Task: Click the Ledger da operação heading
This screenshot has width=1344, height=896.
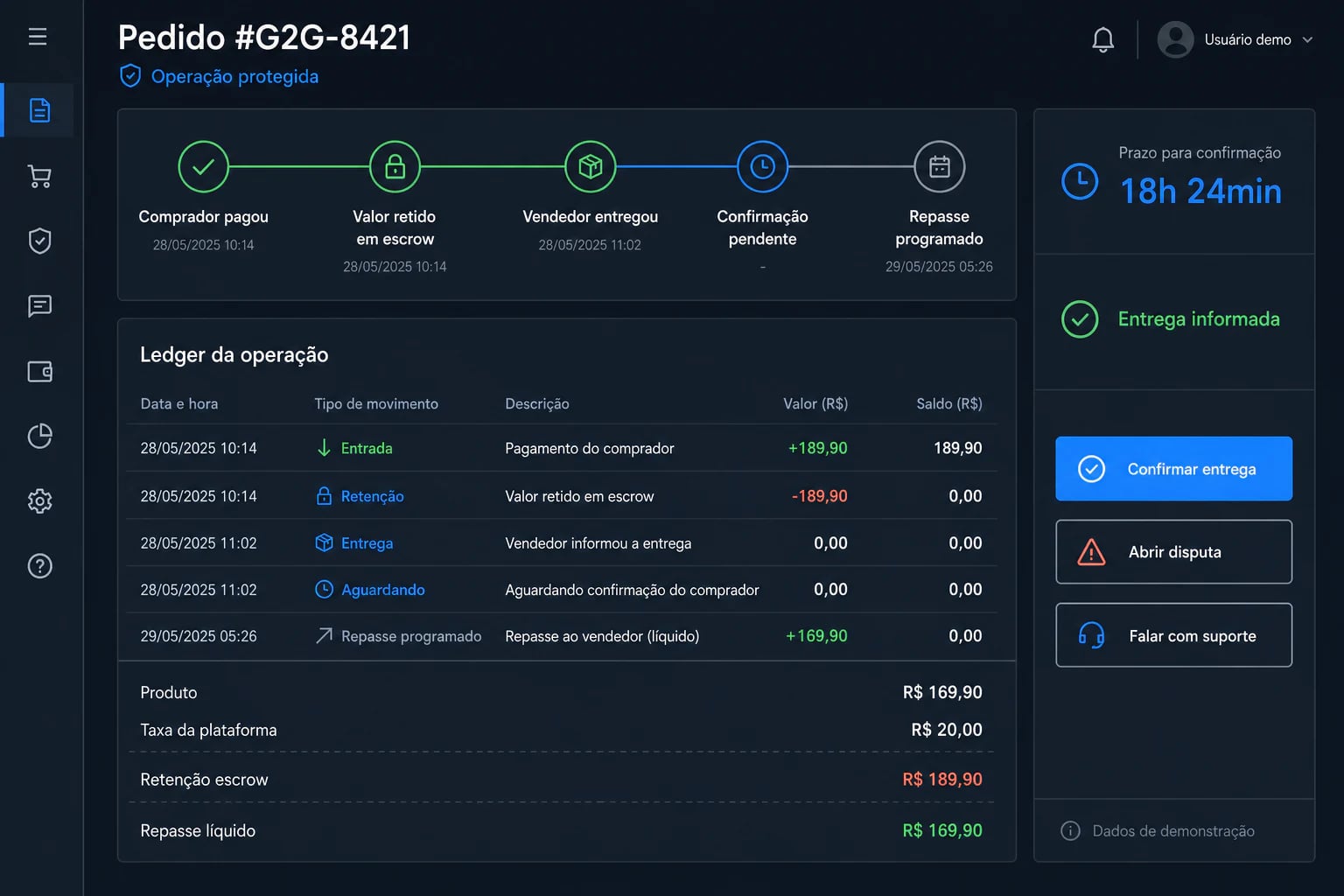Action: tap(234, 354)
